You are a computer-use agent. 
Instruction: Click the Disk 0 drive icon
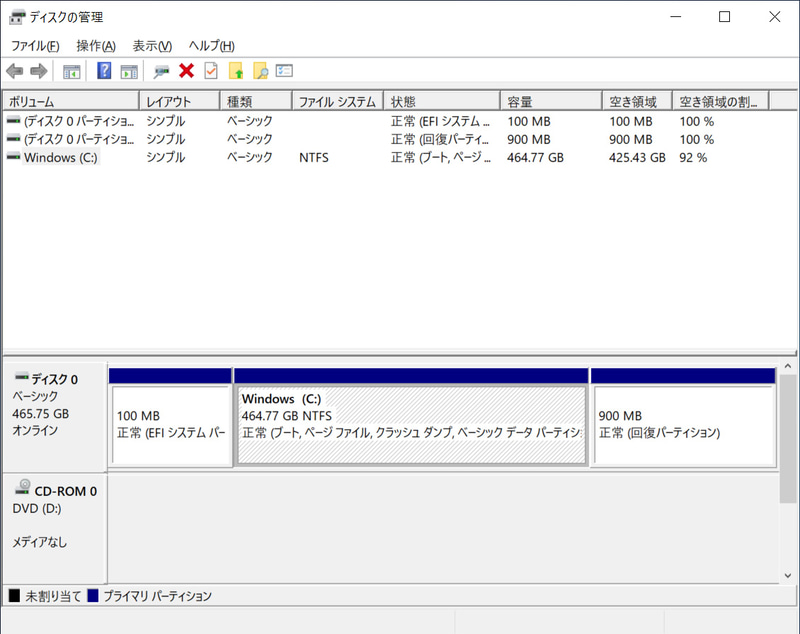click(x=22, y=377)
